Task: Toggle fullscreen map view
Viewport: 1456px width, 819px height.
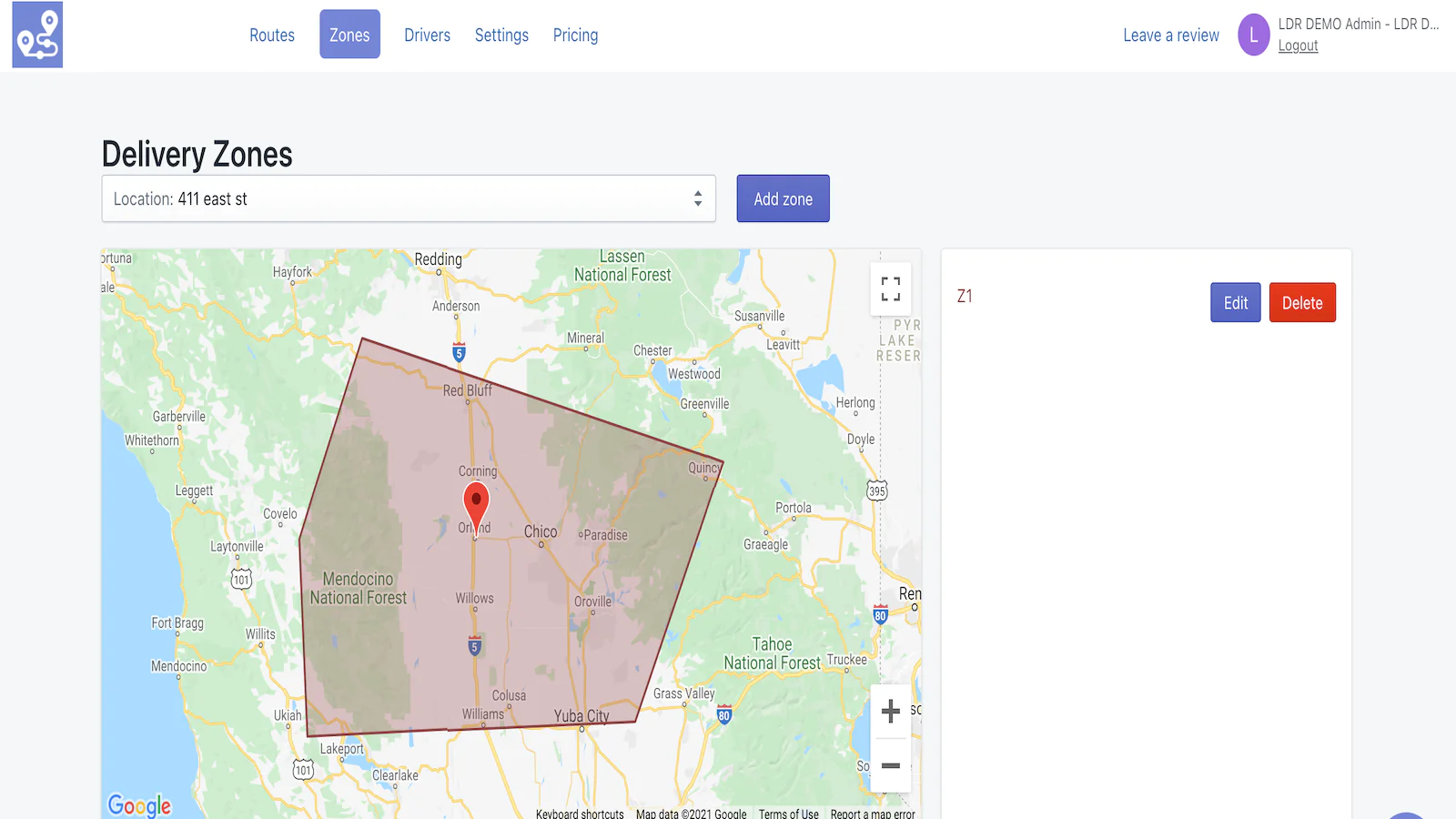Action: coord(890,289)
